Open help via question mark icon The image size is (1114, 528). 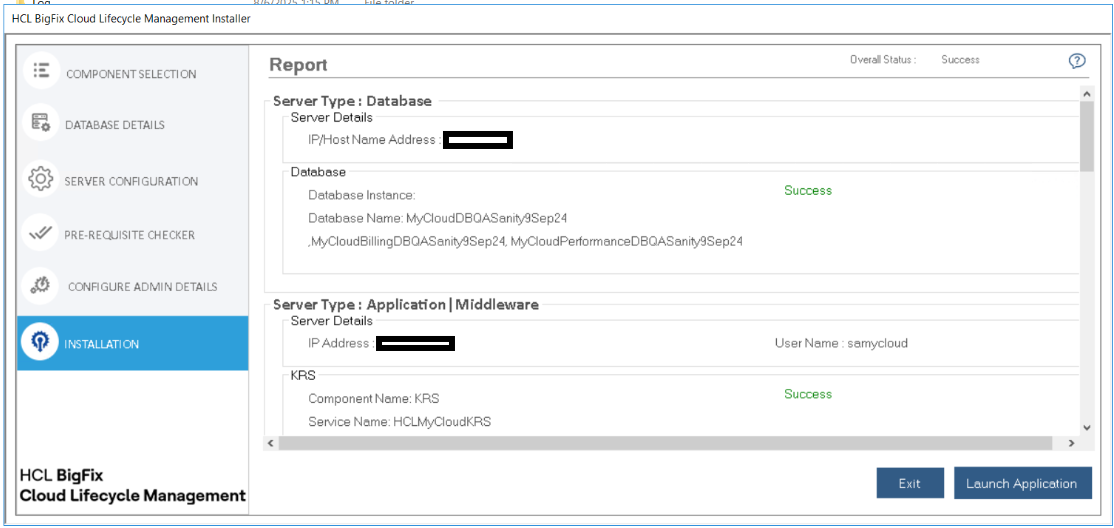click(1077, 60)
